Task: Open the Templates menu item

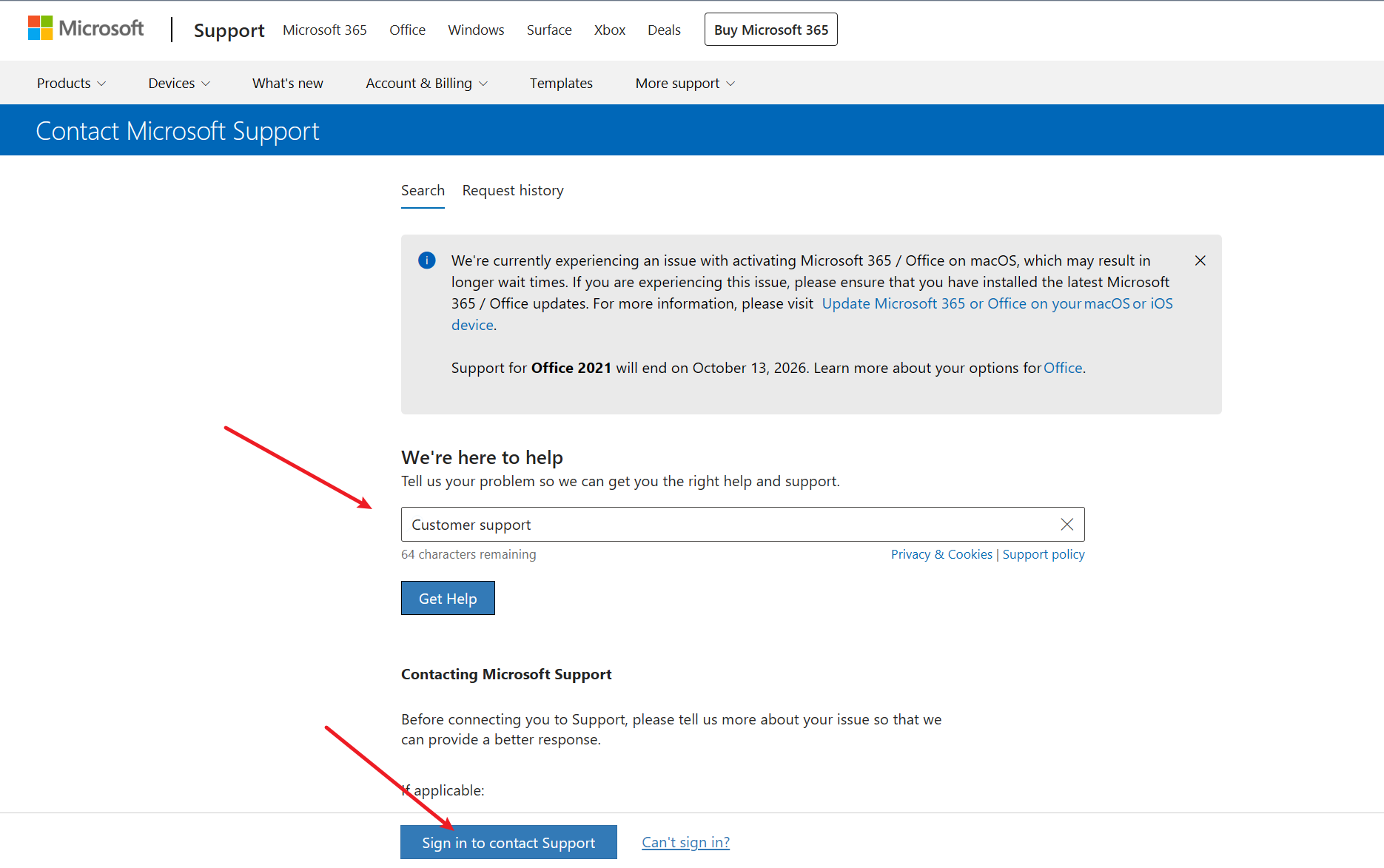Action: tap(561, 84)
